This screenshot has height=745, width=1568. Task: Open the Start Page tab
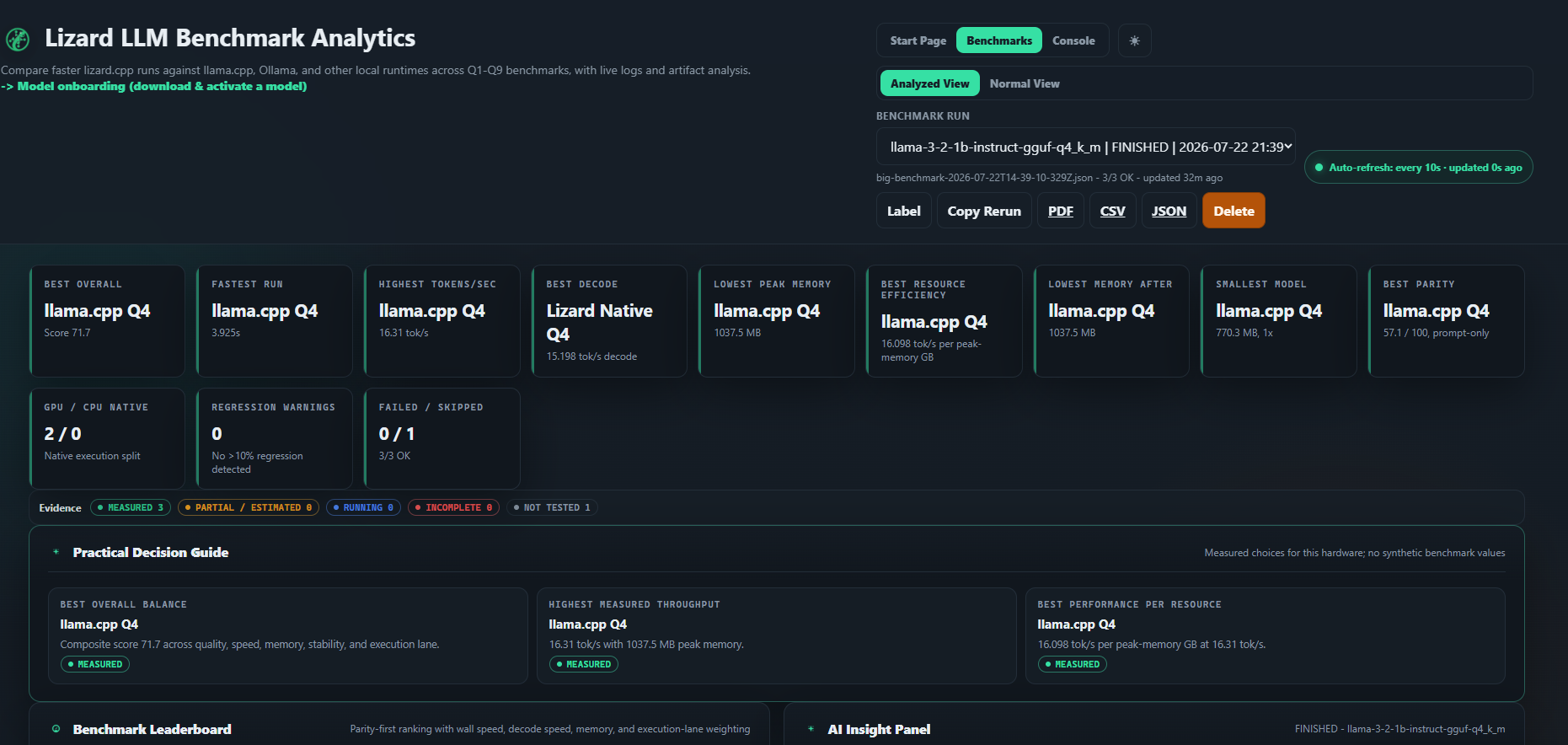pos(918,40)
